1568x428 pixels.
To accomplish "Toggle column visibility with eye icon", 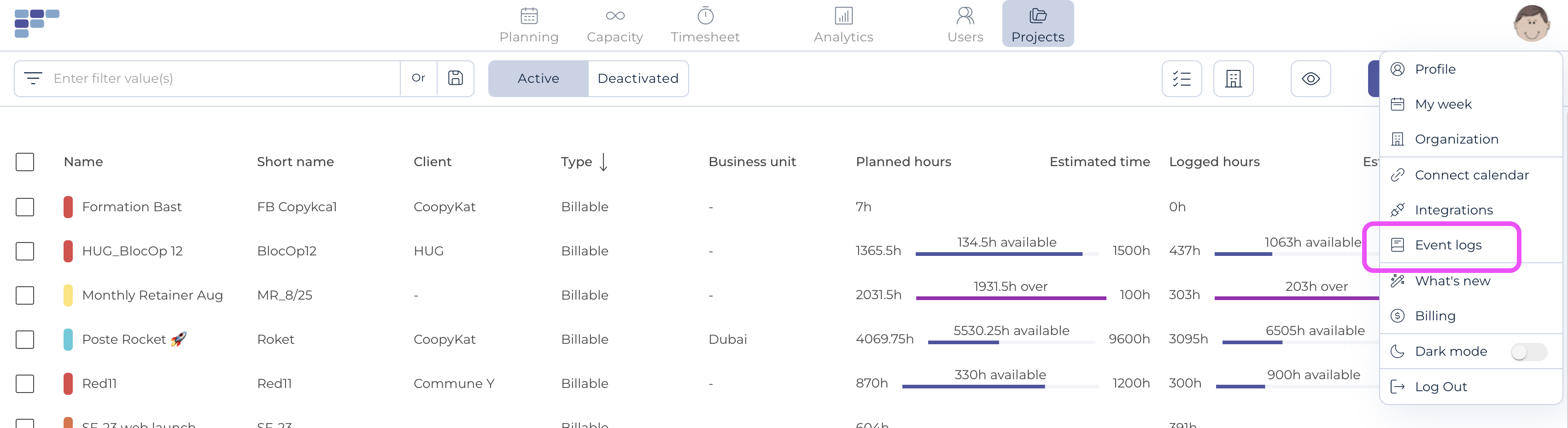I will click(x=1310, y=78).
